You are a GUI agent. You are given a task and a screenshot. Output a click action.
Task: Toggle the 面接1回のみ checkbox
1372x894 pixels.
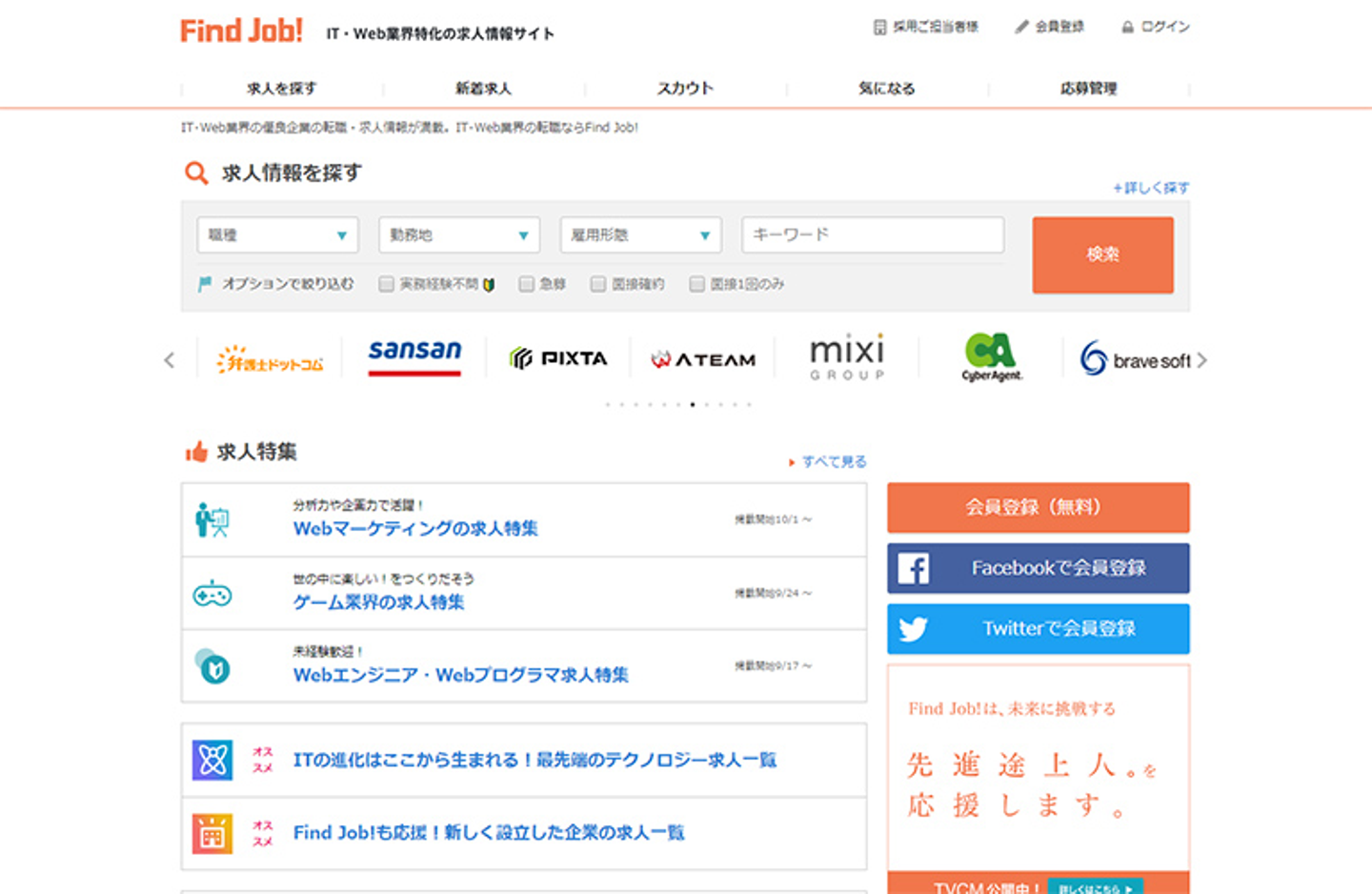696,284
